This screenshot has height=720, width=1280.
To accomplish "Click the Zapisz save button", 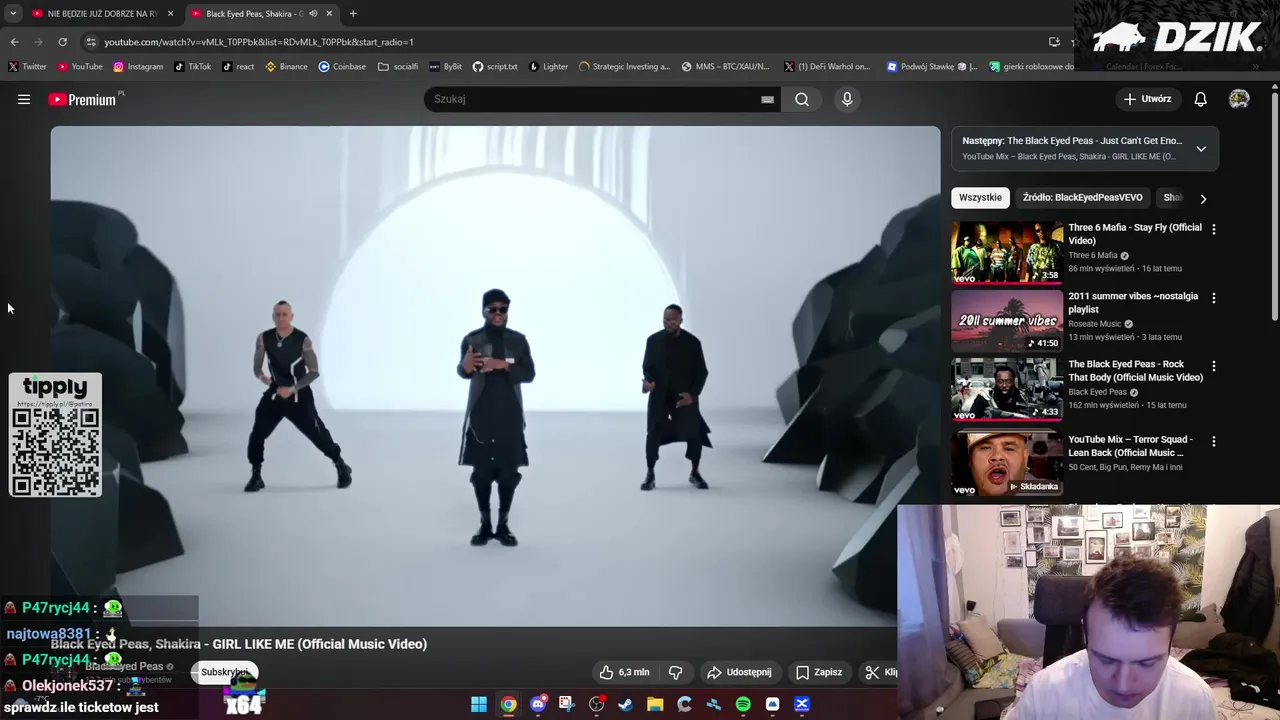I will pyautogui.click(x=819, y=672).
